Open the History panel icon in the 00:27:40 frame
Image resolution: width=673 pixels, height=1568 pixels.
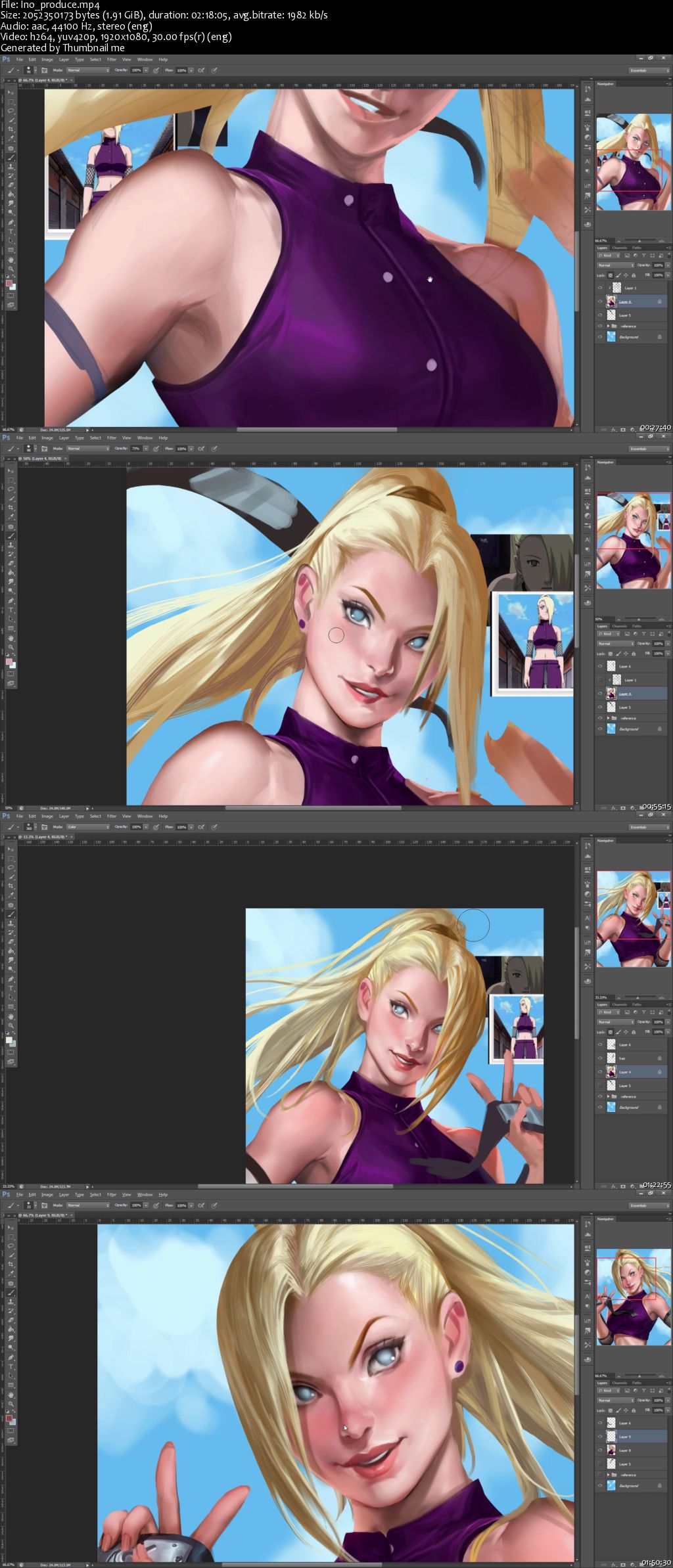(587, 90)
